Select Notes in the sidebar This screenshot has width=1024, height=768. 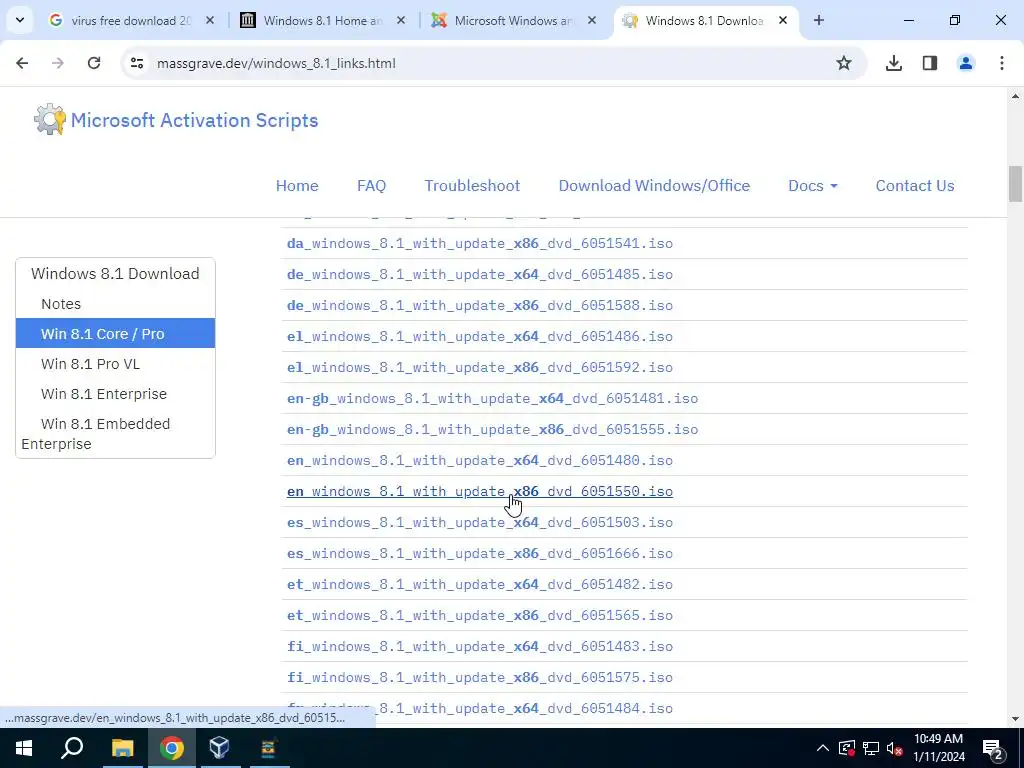coord(61,304)
